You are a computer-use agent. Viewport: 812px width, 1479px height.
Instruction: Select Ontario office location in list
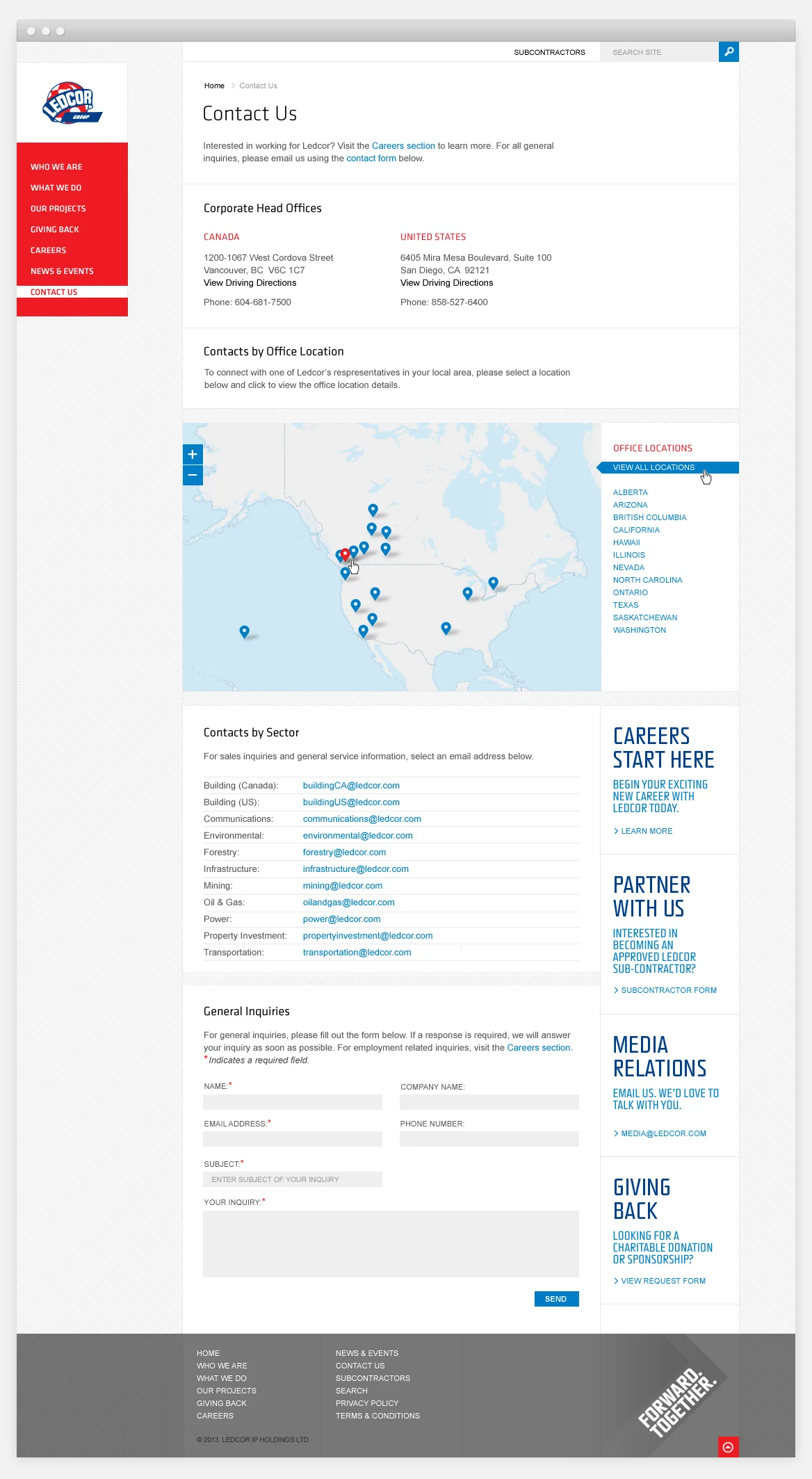(x=630, y=592)
